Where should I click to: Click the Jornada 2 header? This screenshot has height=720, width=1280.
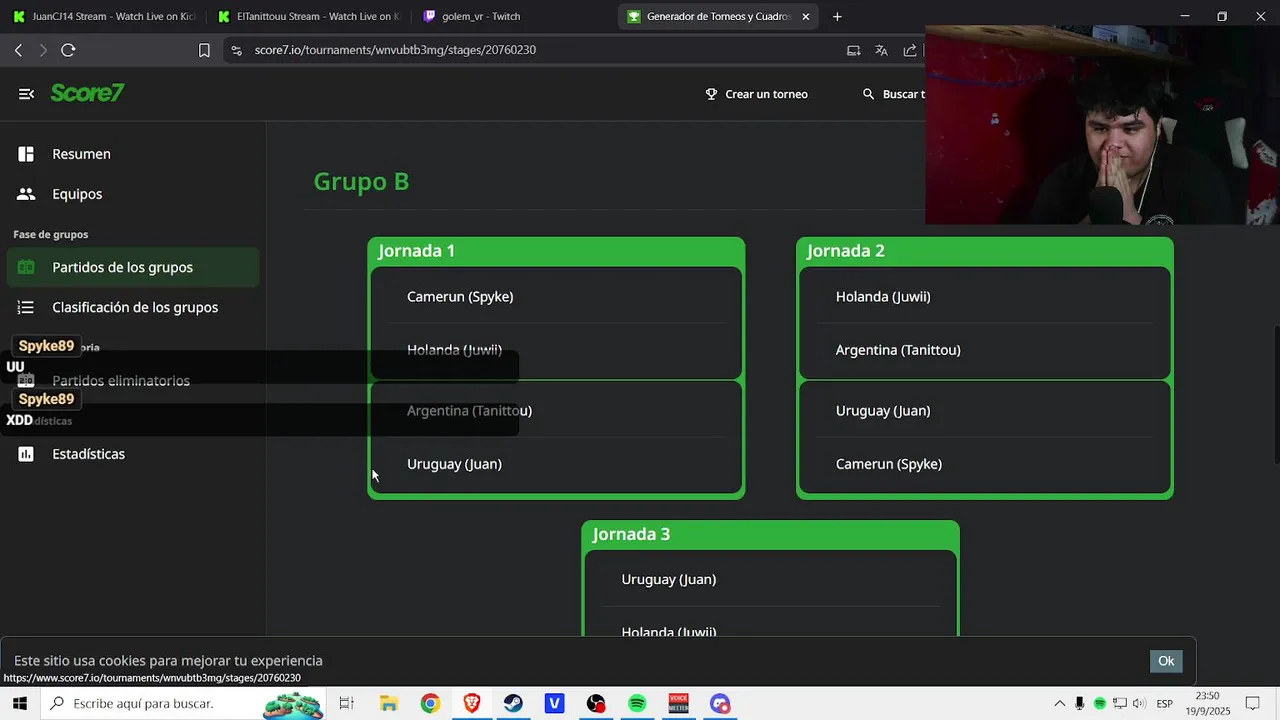[845, 251]
